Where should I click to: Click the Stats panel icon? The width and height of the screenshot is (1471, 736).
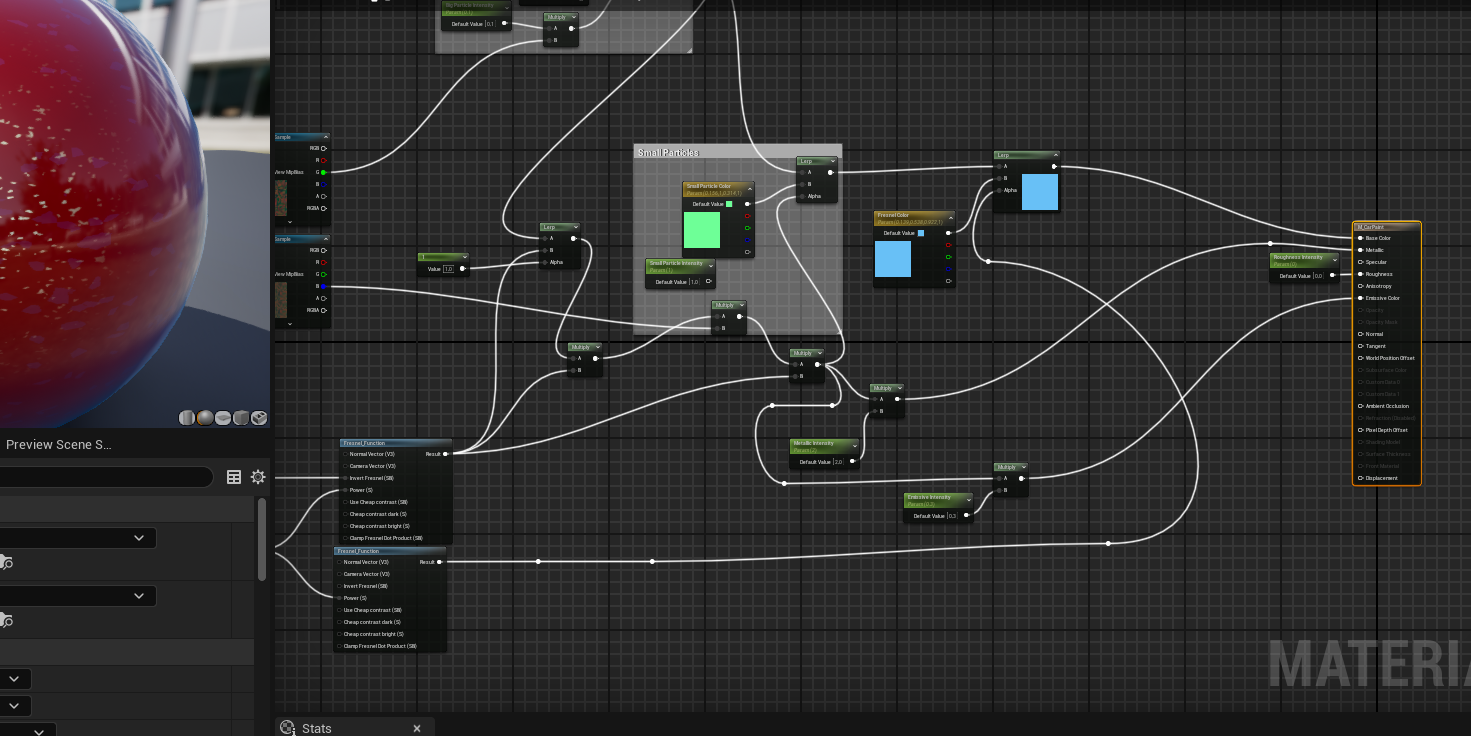coord(288,728)
